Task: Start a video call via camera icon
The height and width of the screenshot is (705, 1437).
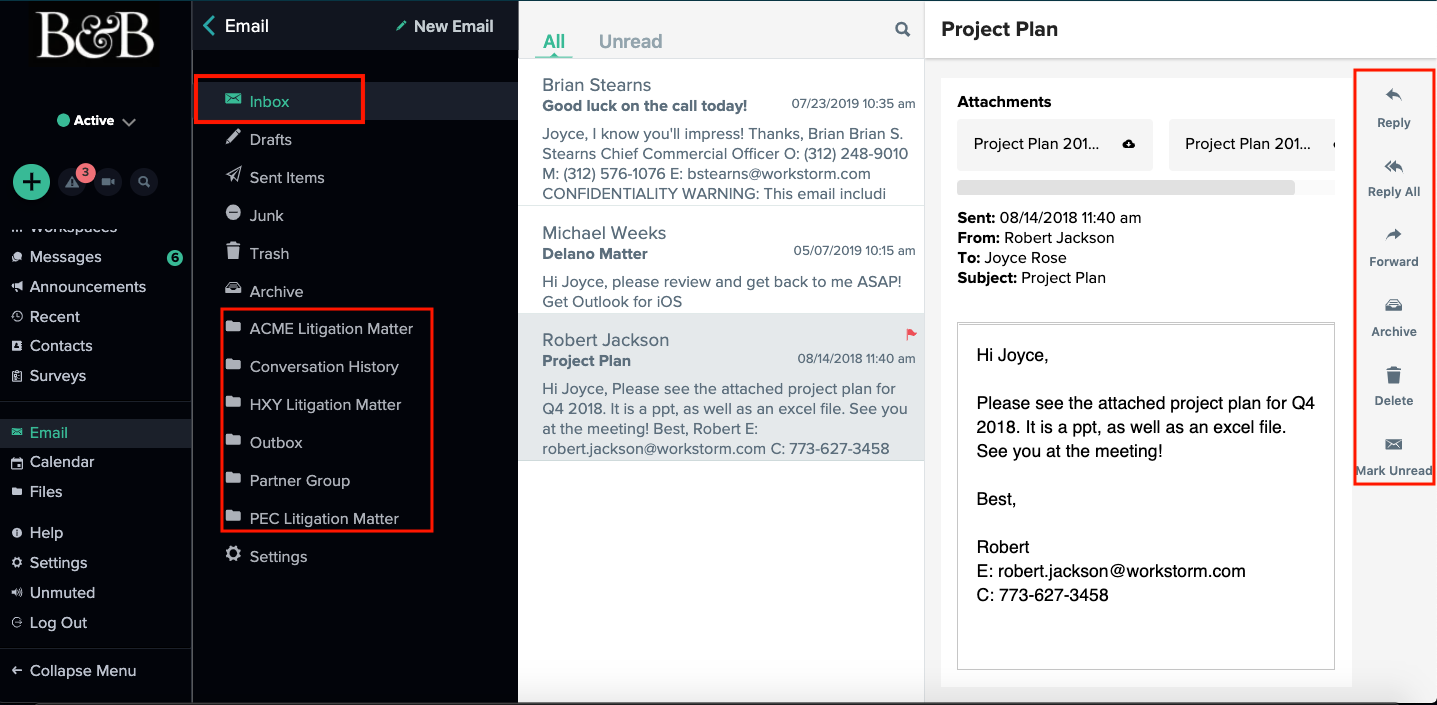Action: pos(109,182)
